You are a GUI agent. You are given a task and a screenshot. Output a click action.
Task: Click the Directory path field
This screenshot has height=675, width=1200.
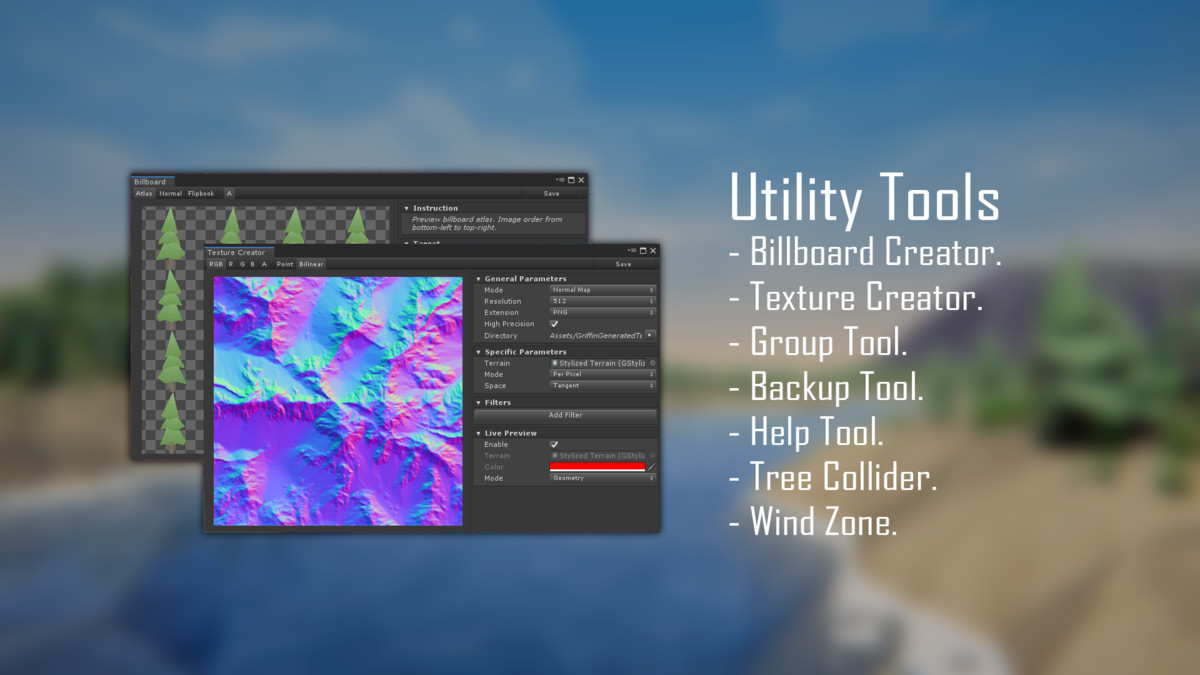[595, 336]
